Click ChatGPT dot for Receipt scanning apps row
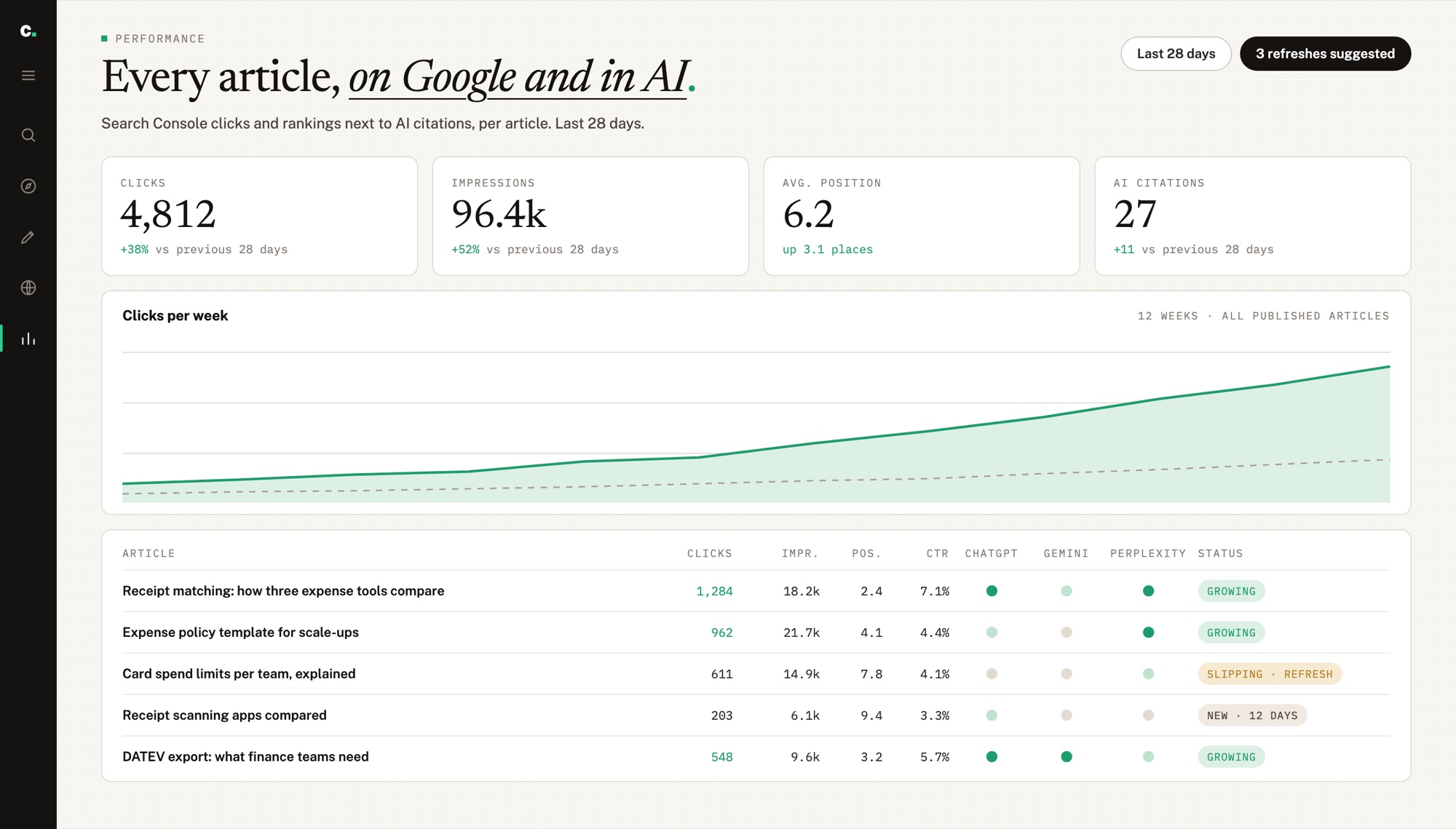The image size is (1456, 829). 992,715
